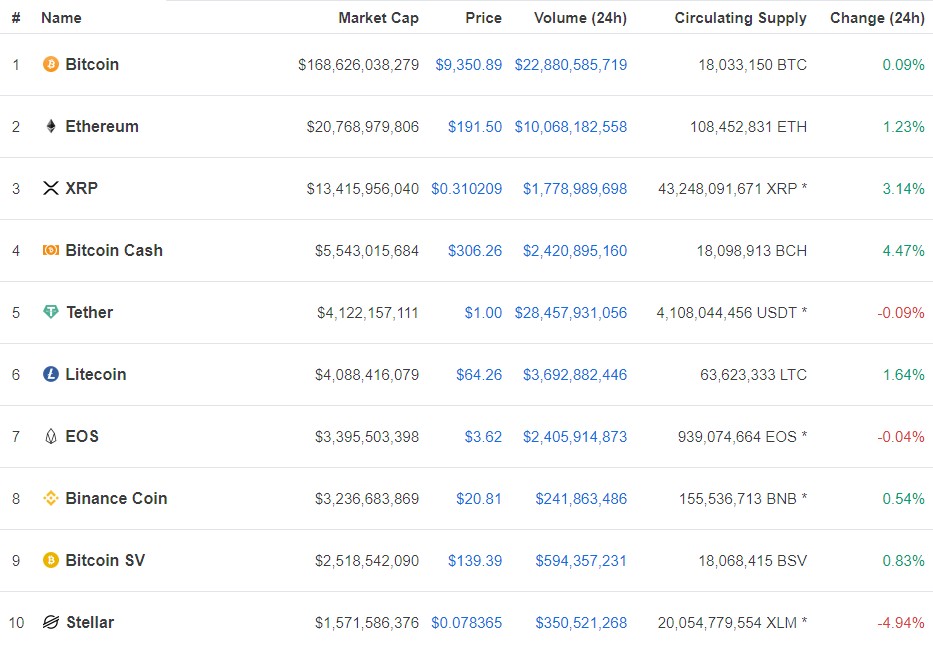Select Ethereum market cap $20,768,979,806
This screenshot has width=933, height=651.
pyautogui.click(x=362, y=127)
